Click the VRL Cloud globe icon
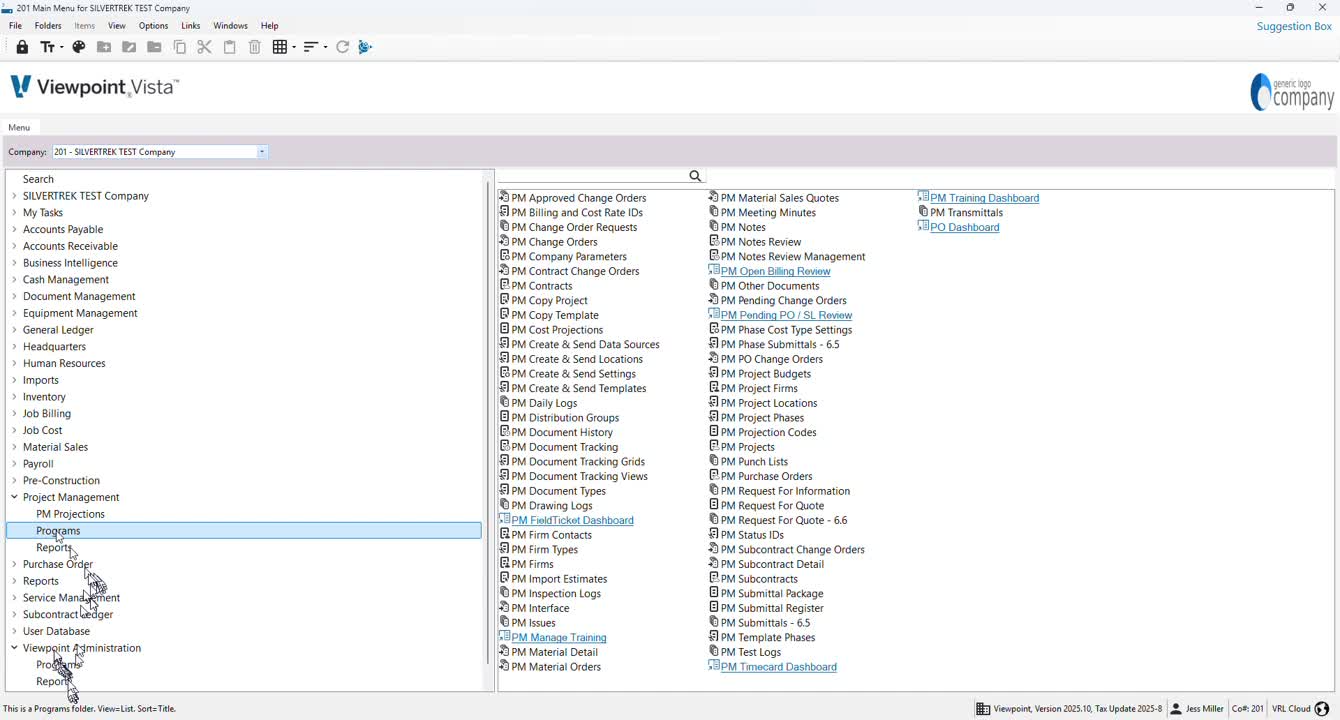This screenshot has width=1340, height=720. tap(1322, 709)
